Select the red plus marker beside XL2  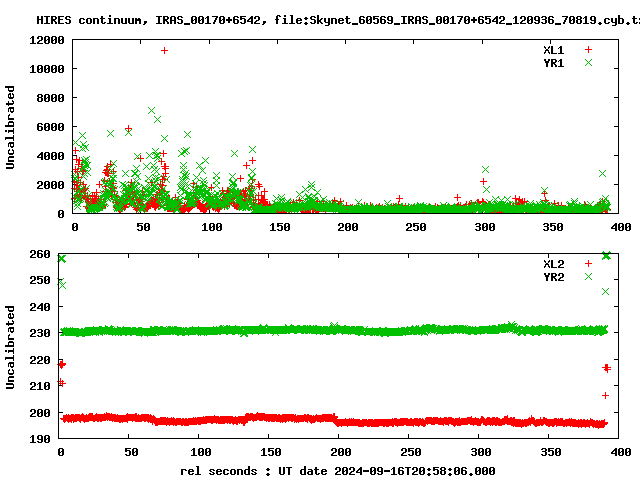coord(588,263)
